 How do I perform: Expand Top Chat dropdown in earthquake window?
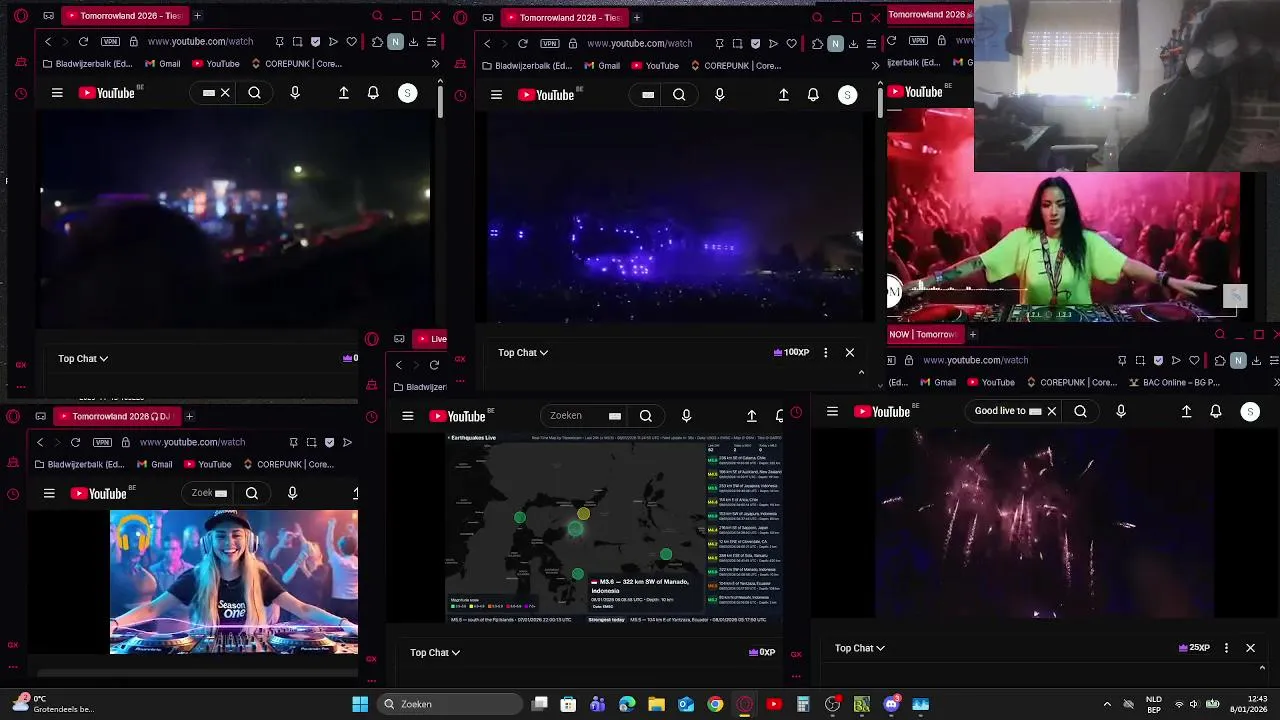[x=435, y=652]
